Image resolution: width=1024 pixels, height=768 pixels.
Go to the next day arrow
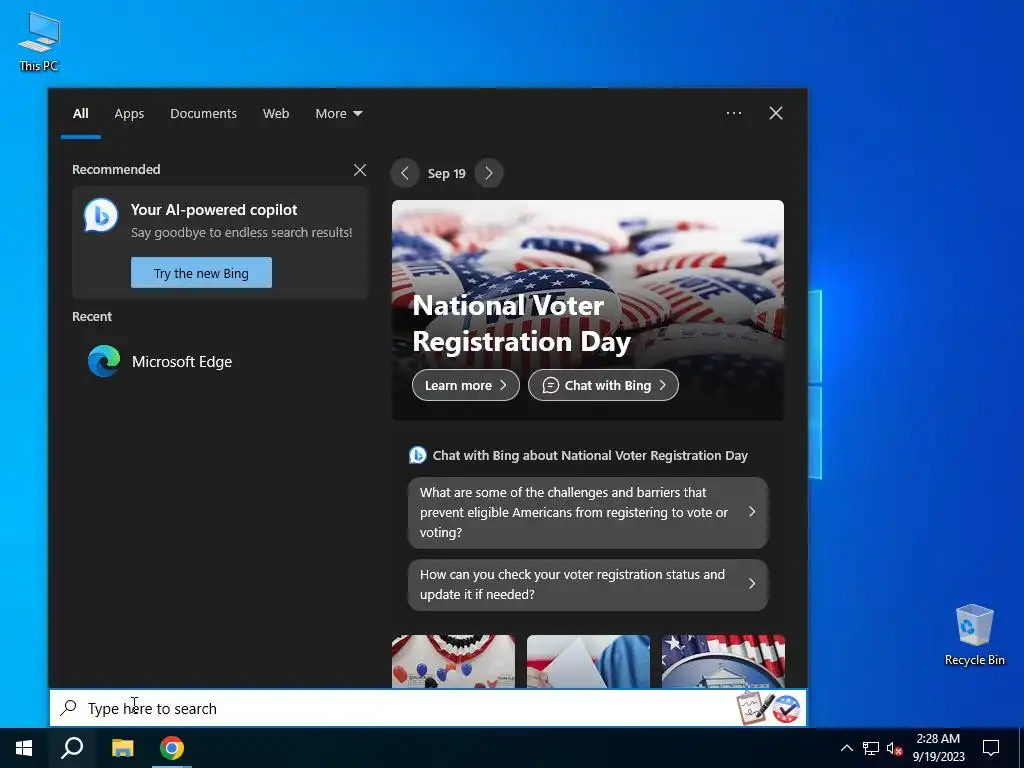click(x=489, y=173)
